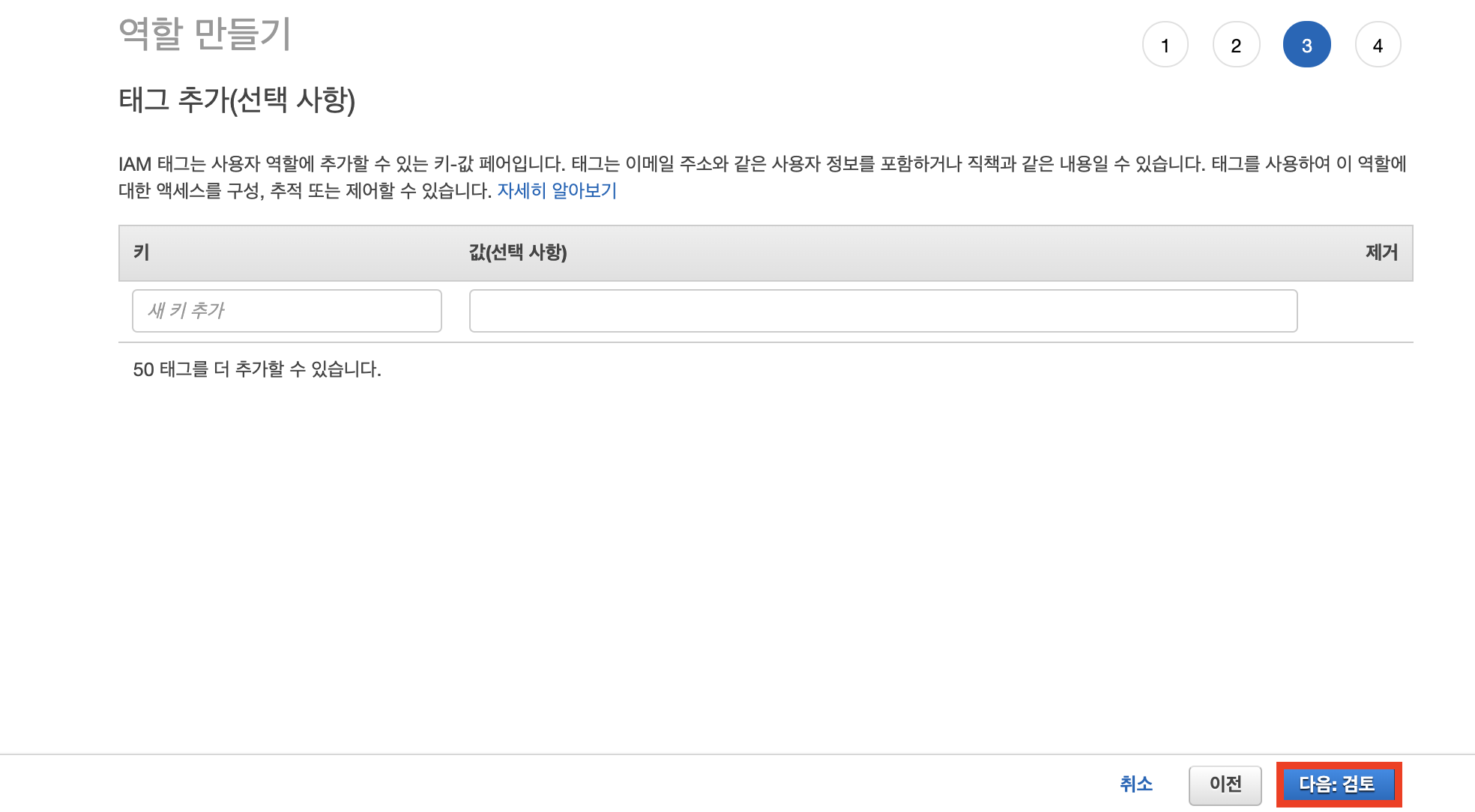Click the 제거 column header
The width and height of the screenshot is (1475, 812).
point(1381,252)
